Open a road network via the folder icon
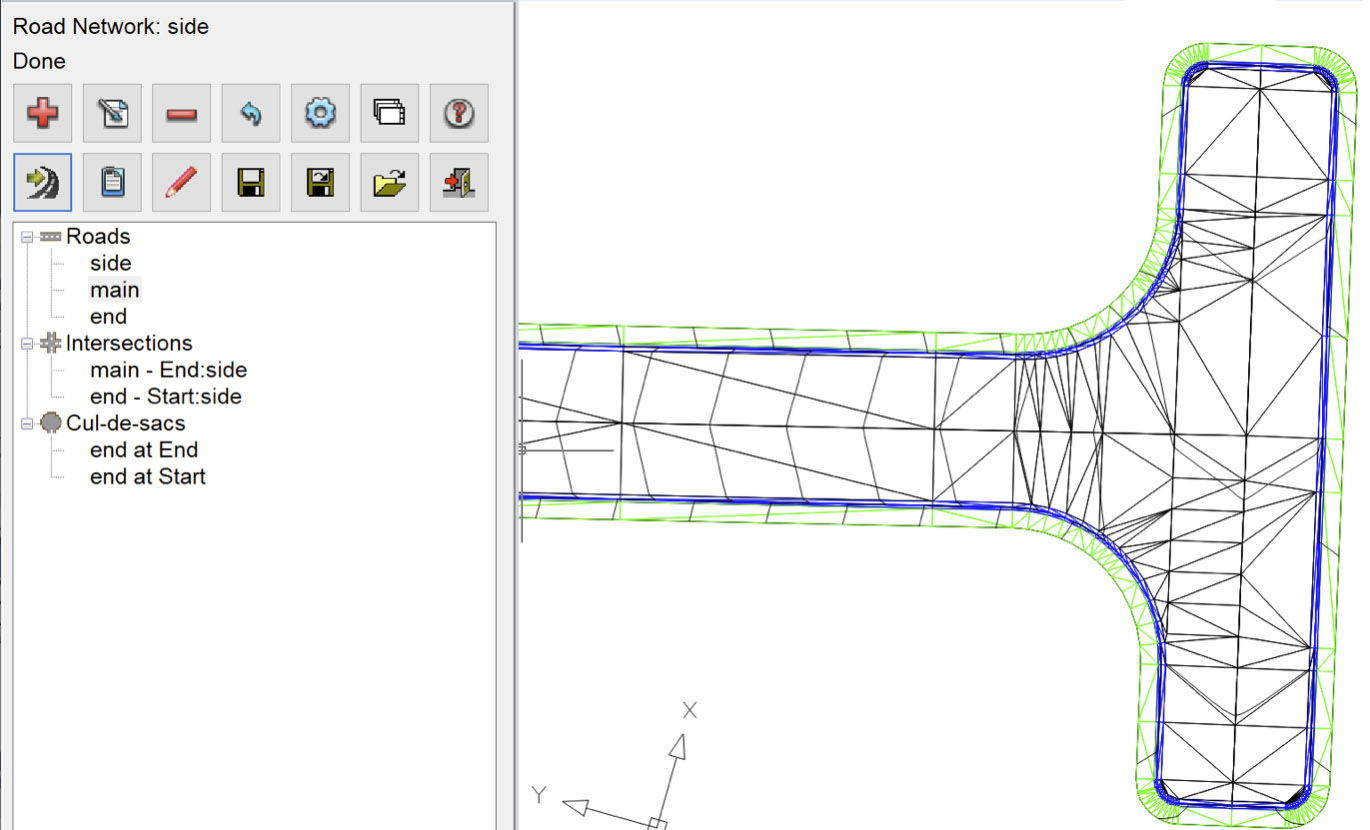This screenshot has width=1370, height=830. pyautogui.click(x=389, y=181)
